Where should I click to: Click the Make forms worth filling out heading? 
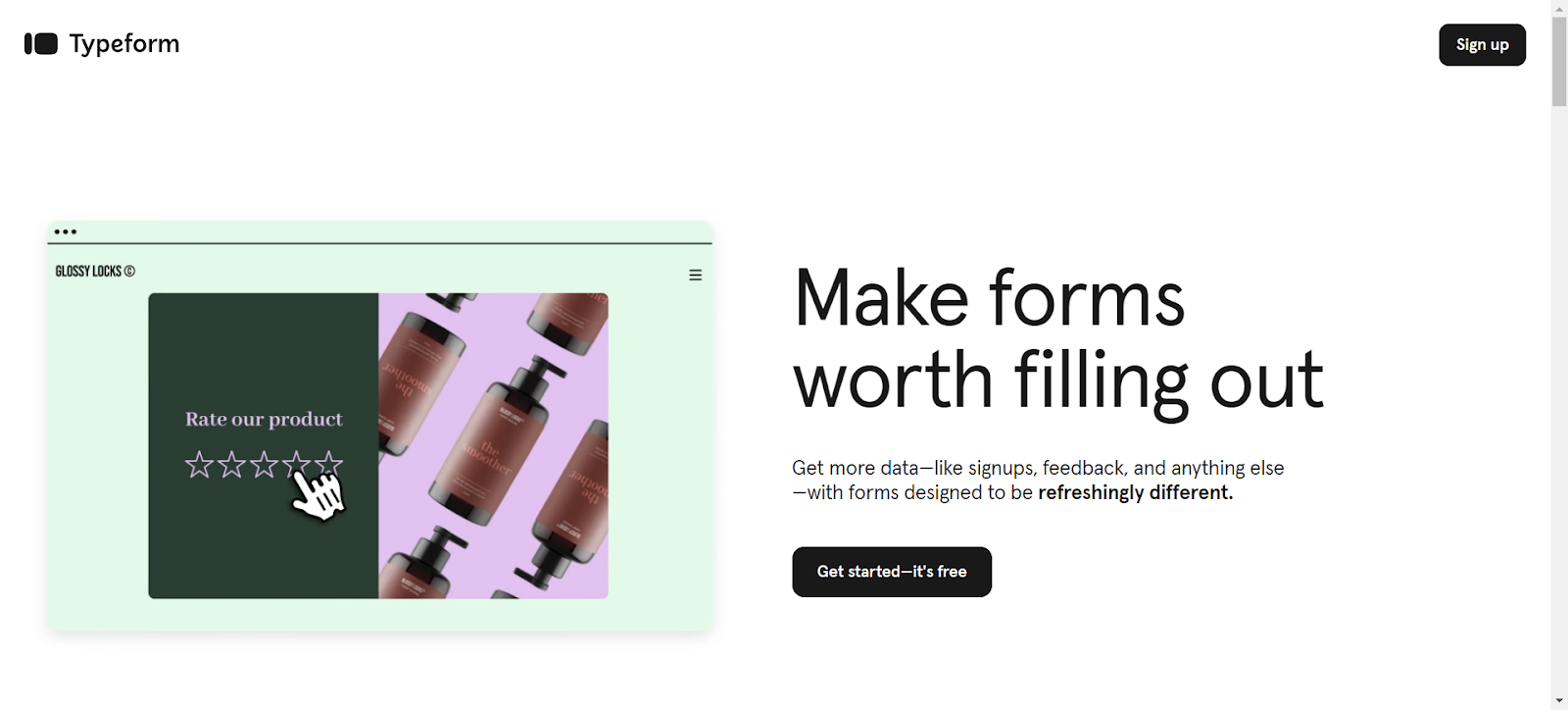pyautogui.click(x=1057, y=339)
